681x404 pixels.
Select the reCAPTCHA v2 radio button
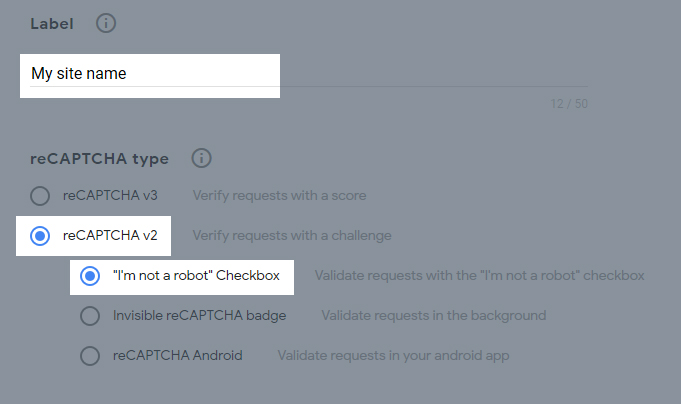40,236
